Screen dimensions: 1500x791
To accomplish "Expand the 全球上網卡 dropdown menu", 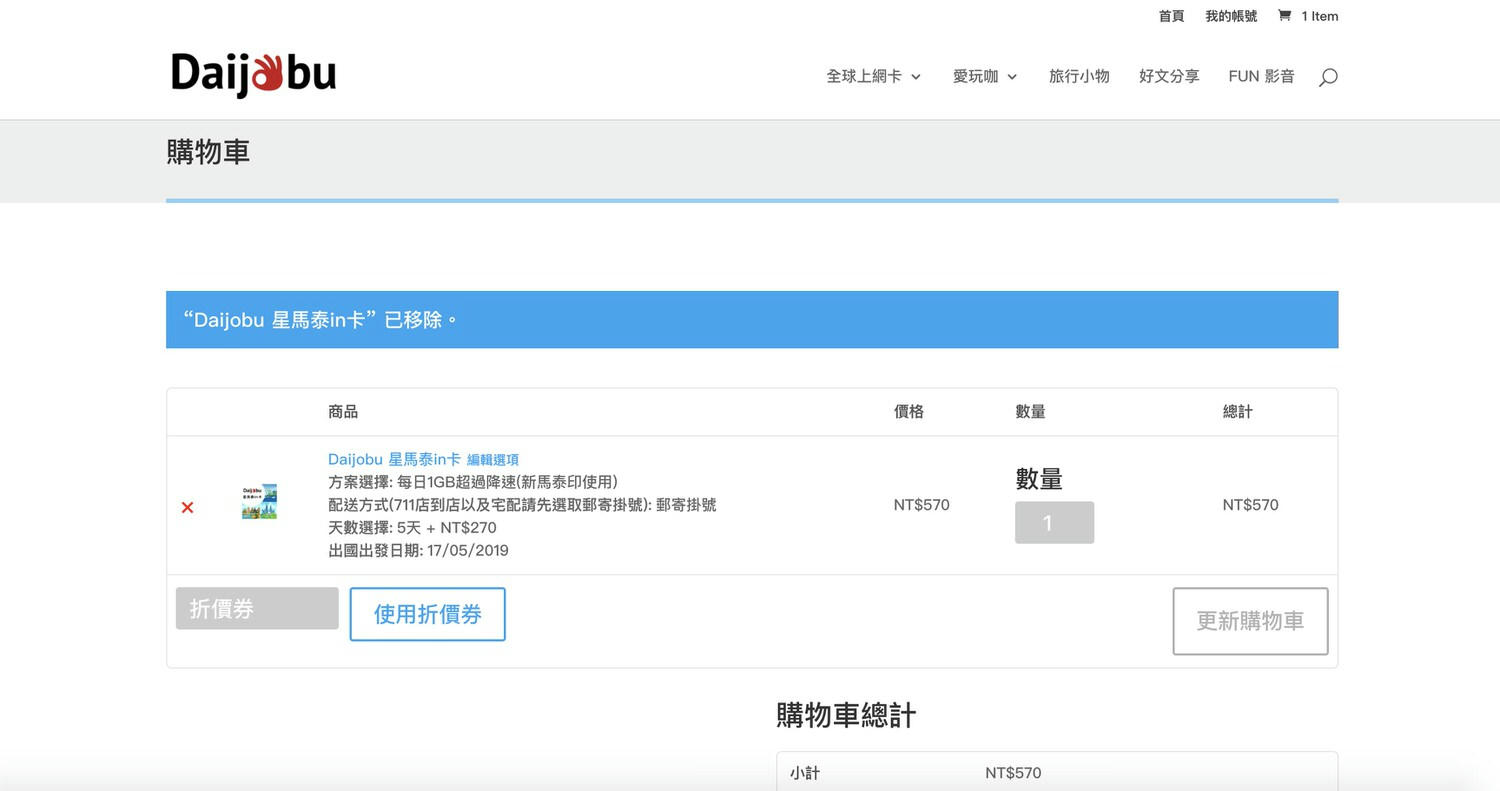I will pyautogui.click(x=873, y=76).
